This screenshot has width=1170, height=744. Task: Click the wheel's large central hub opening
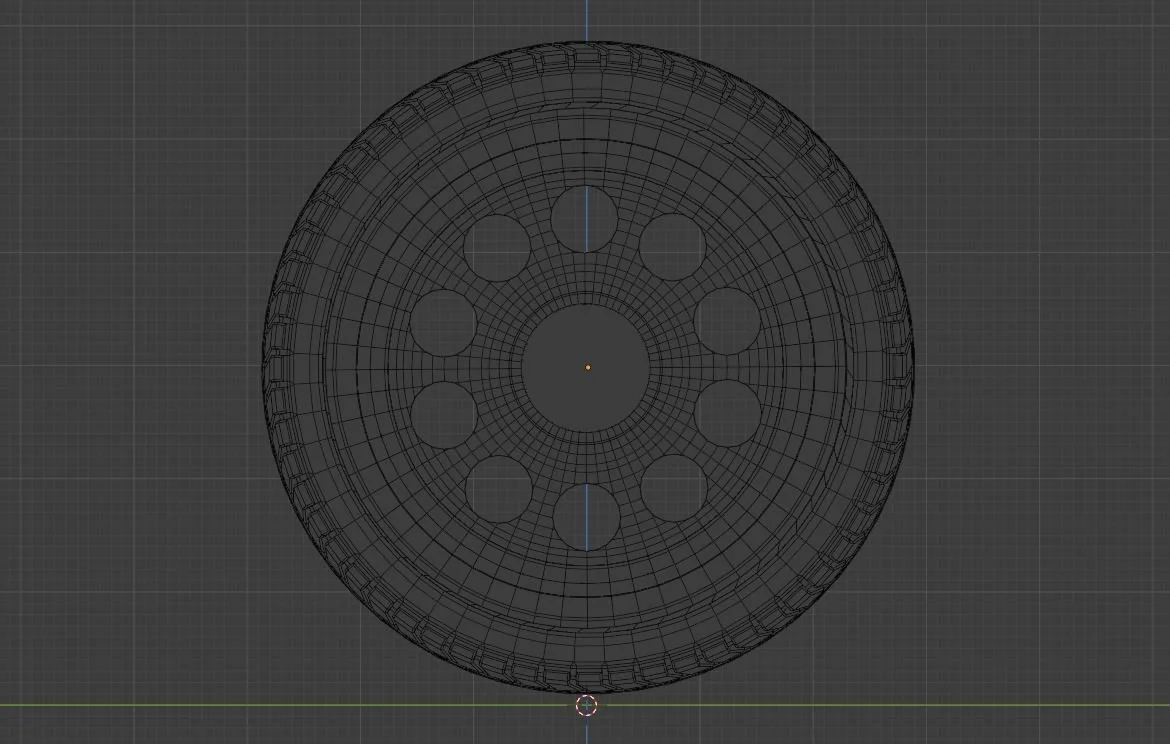coord(585,367)
